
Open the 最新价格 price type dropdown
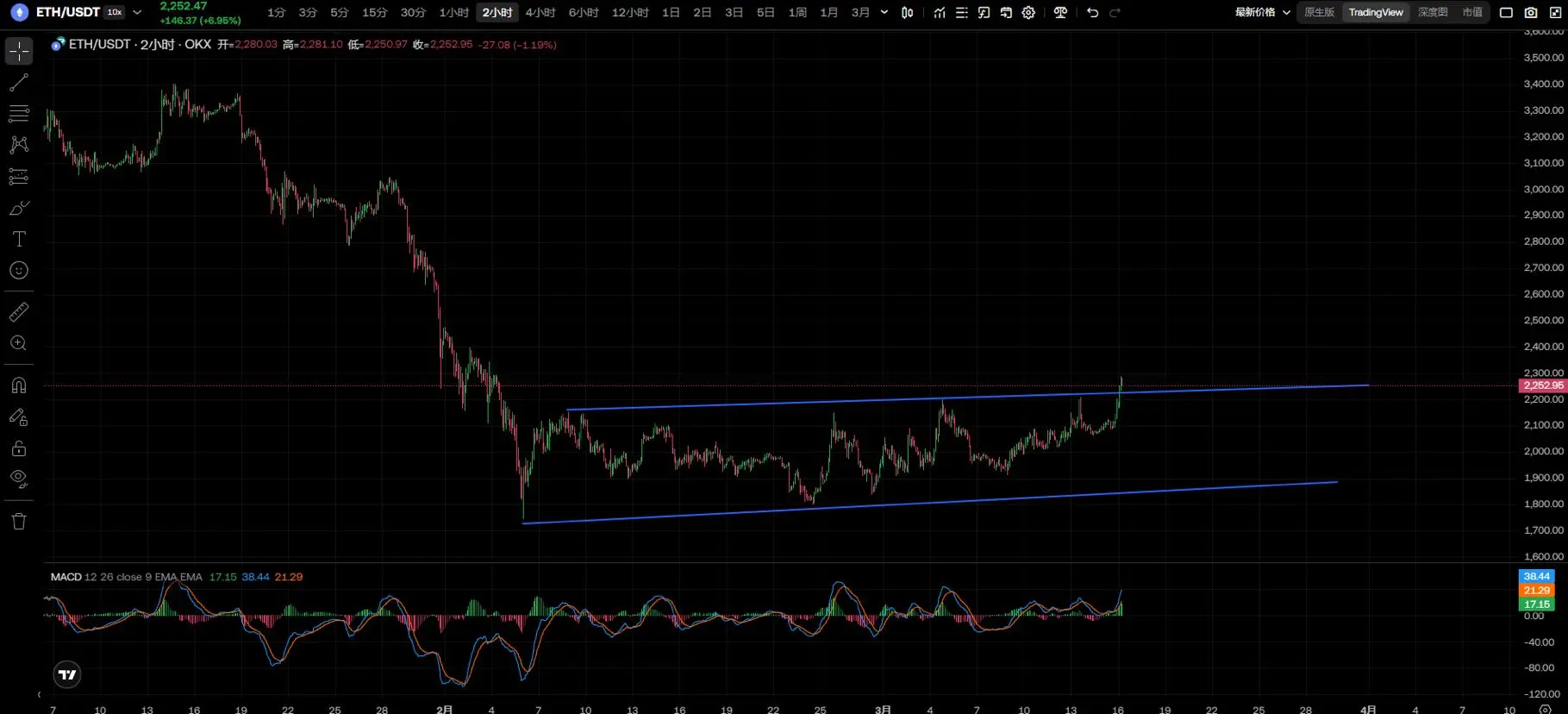click(x=1263, y=12)
